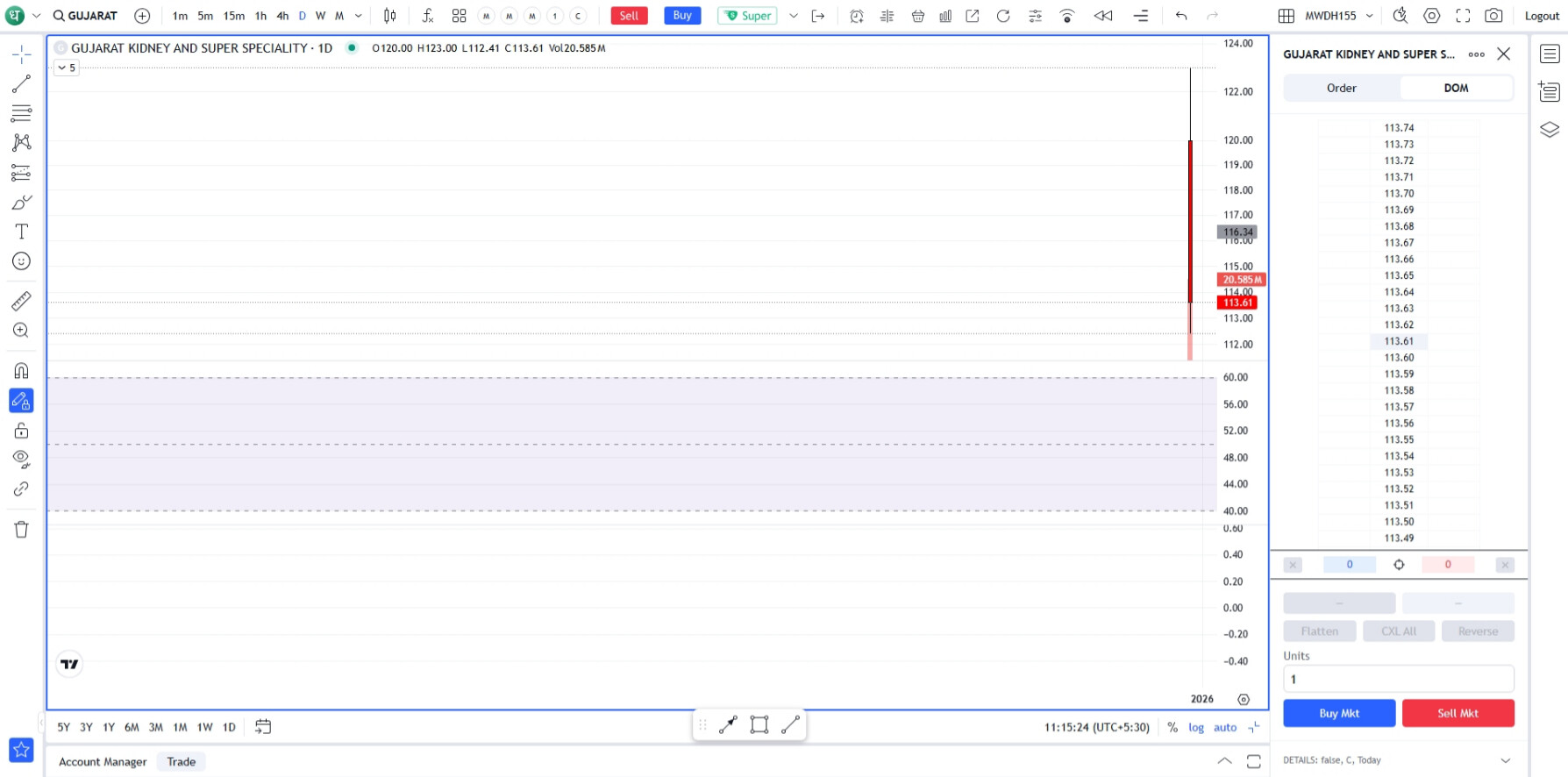Switch to the Order tab
The image size is (1568, 777).
pyautogui.click(x=1341, y=88)
